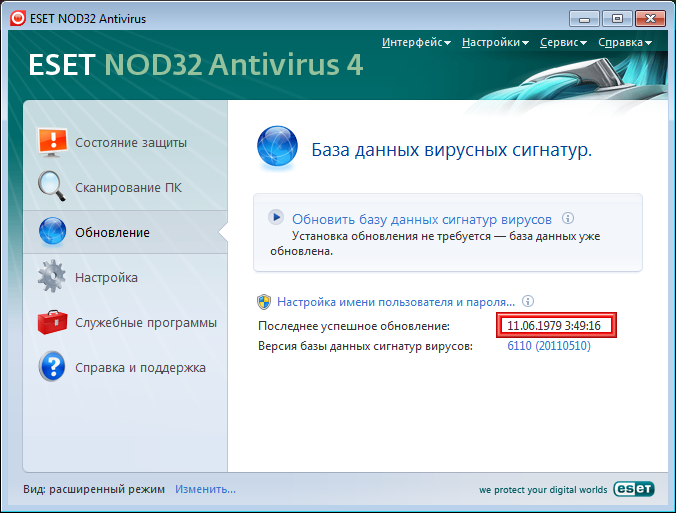Screen dimensions: 676x513
Task: Close the ESET NOD32 Antivirus window
Action: click(x=650, y=19)
